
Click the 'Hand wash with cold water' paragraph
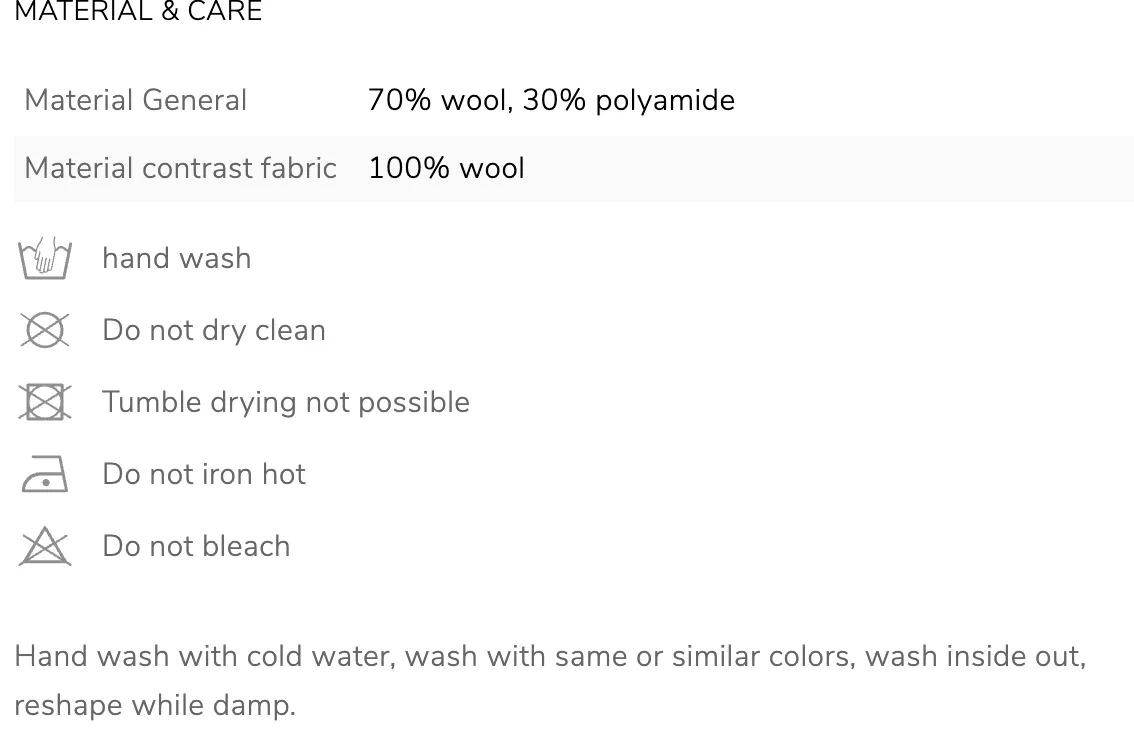click(550, 681)
